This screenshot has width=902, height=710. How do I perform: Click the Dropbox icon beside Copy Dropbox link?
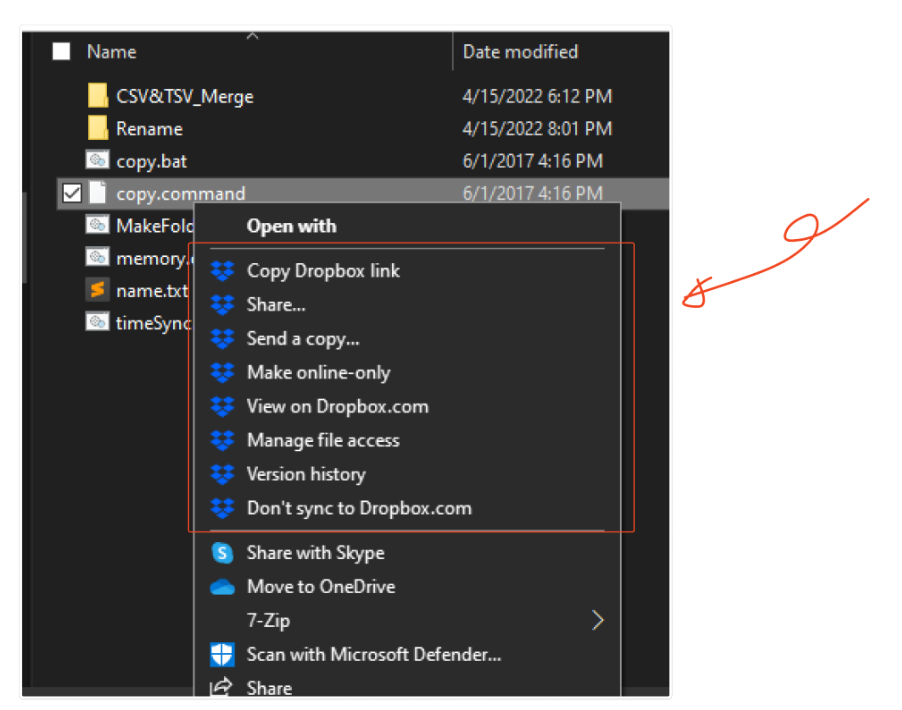222,271
